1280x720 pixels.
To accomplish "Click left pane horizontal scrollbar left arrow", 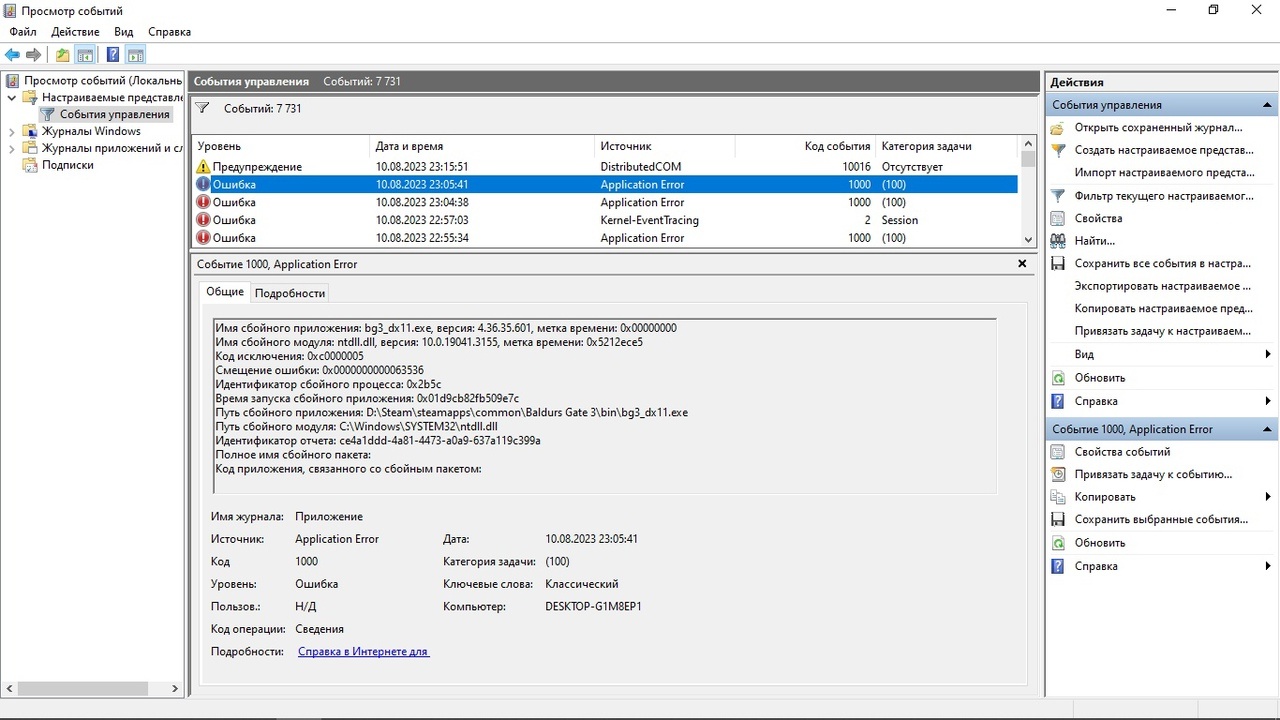I will pos(11,689).
